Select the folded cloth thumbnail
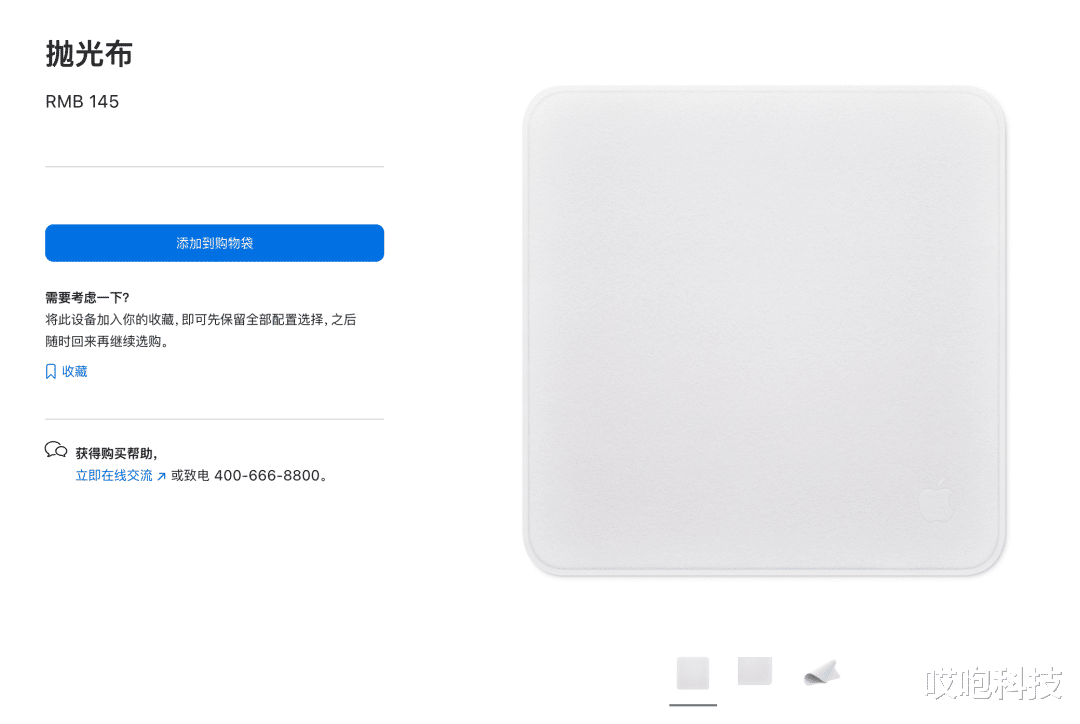Screen dimensions: 1080x724 tap(822, 673)
